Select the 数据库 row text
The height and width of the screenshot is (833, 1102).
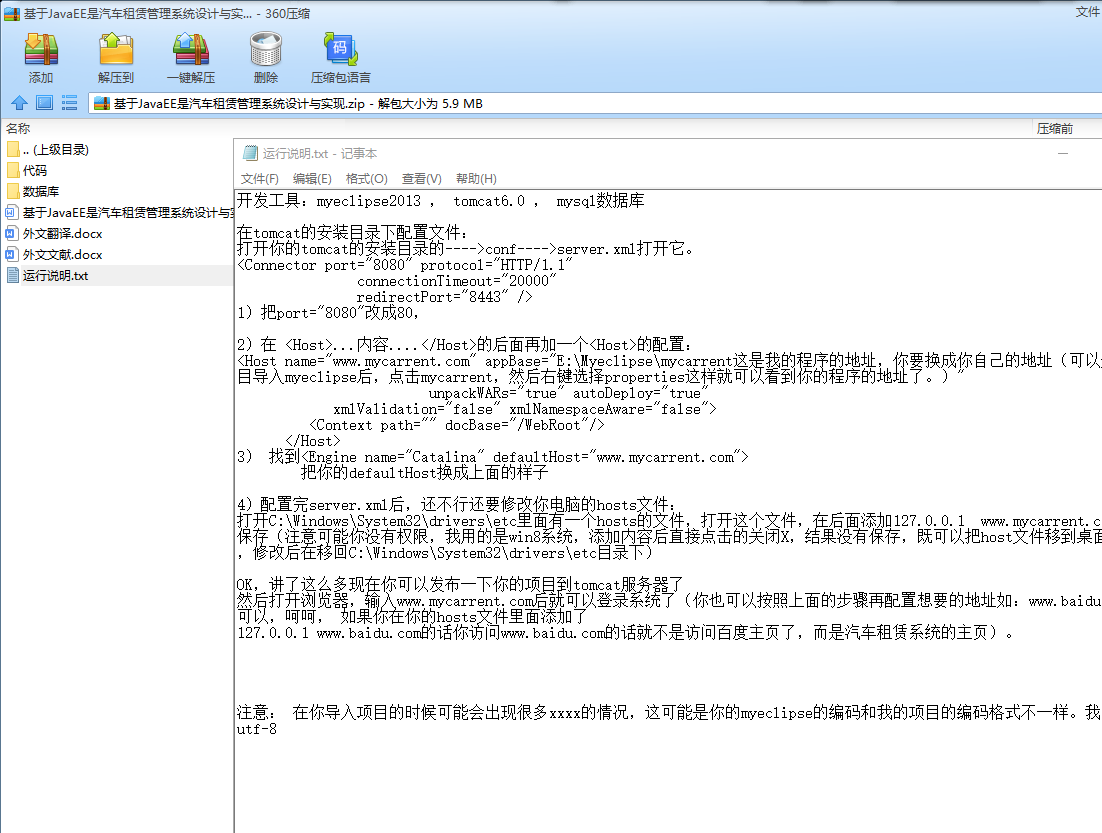pyautogui.click(x=41, y=191)
